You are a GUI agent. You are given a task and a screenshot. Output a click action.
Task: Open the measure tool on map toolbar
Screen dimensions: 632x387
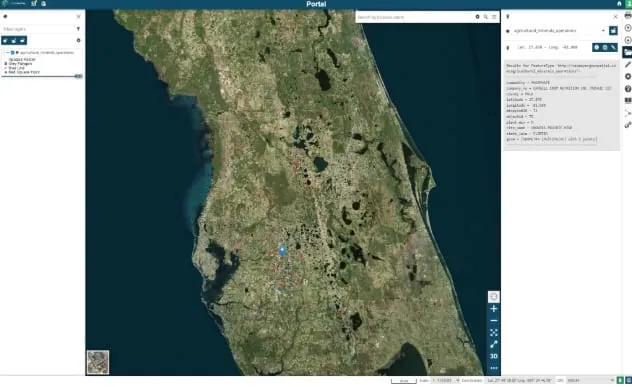point(493,344)
